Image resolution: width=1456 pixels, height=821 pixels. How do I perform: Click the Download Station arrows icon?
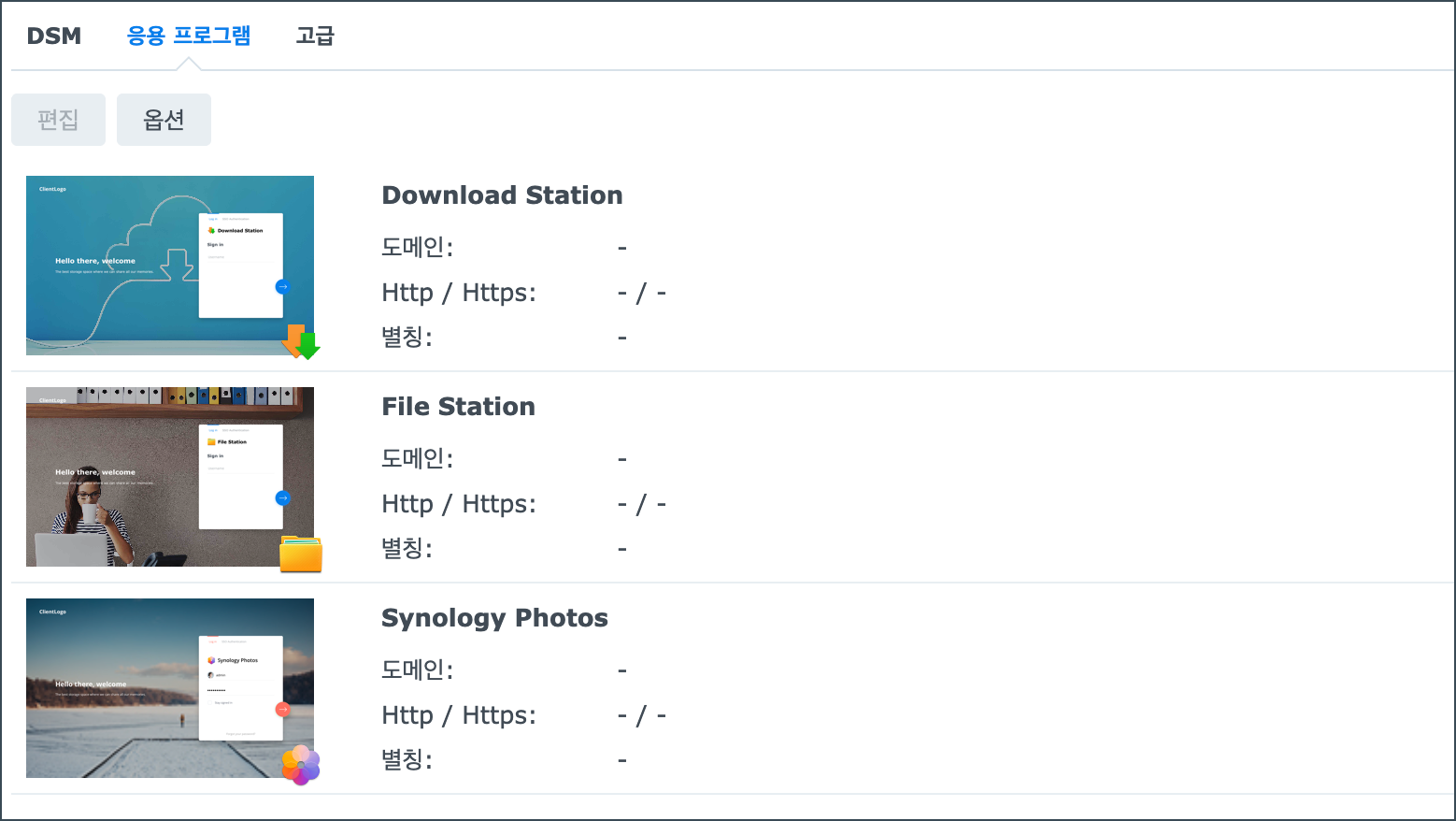[301, 342]
